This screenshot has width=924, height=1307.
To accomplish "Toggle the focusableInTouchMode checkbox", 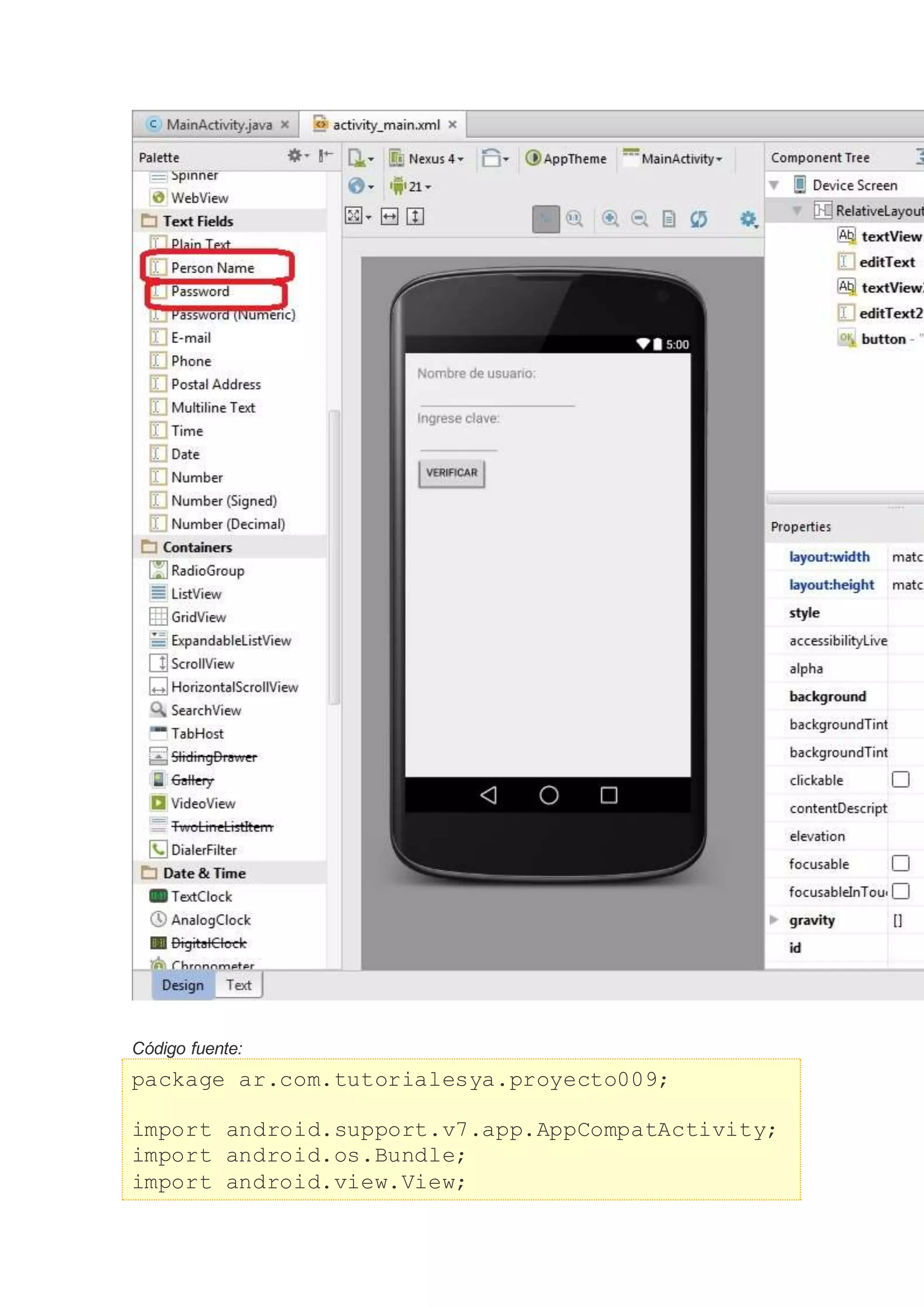I will 901,891.
